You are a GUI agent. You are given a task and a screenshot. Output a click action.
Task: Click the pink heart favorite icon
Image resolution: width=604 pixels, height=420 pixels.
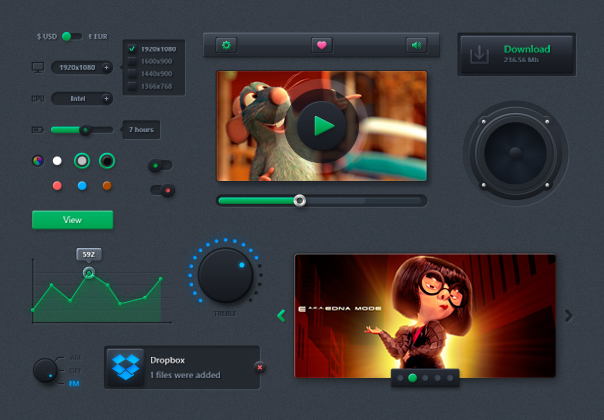point(322,45)
